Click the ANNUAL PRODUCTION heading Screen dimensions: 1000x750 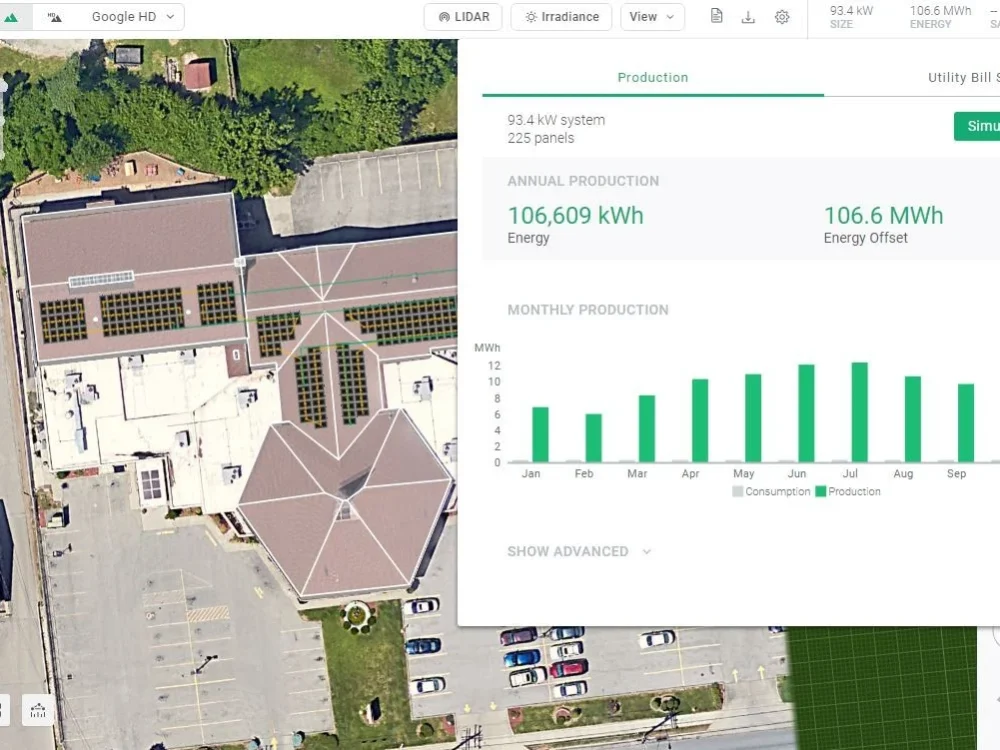coord(583,181)
